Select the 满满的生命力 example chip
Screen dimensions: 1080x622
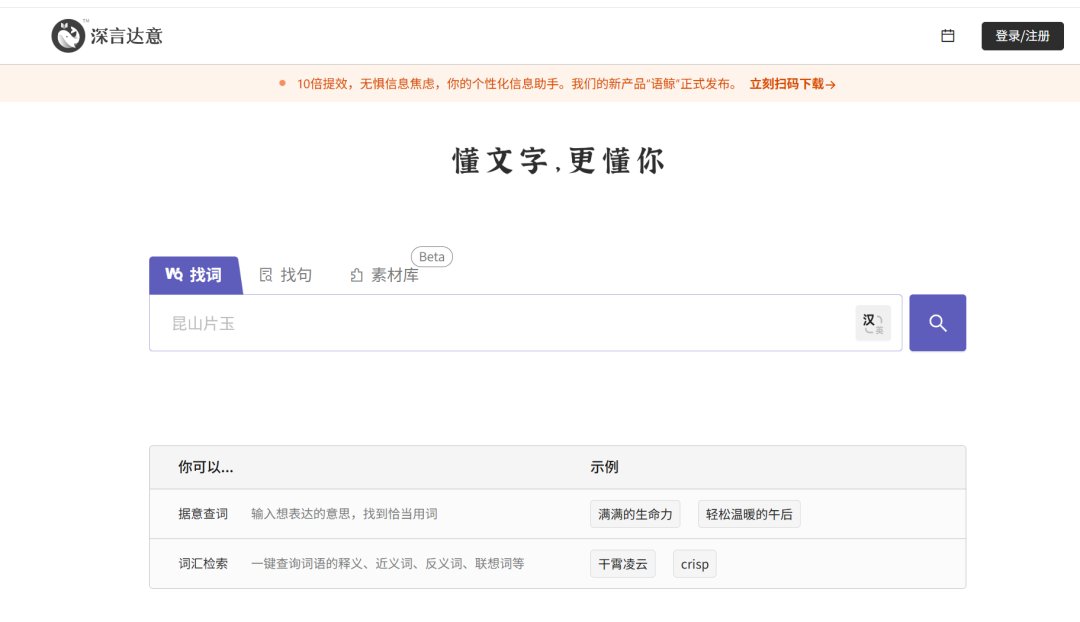635,513
